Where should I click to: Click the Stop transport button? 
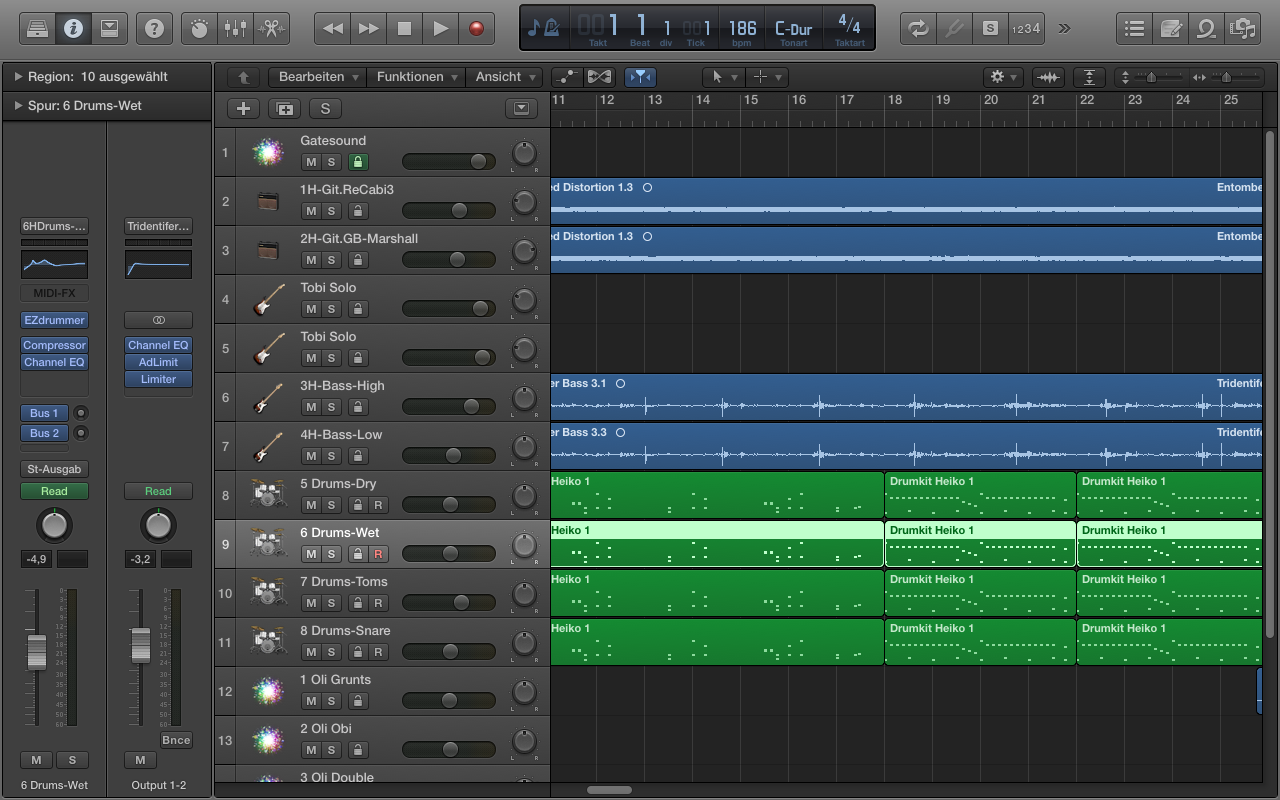pyautogui.click(x=405, y=28)
